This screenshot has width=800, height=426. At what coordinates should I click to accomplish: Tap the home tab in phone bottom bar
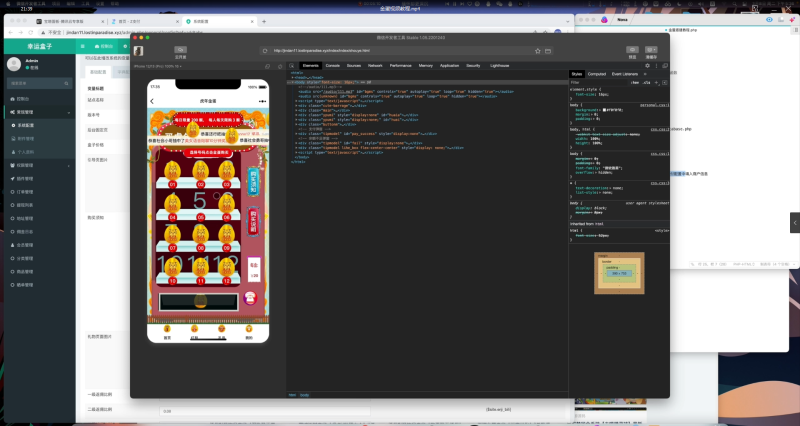coord(167,332)
